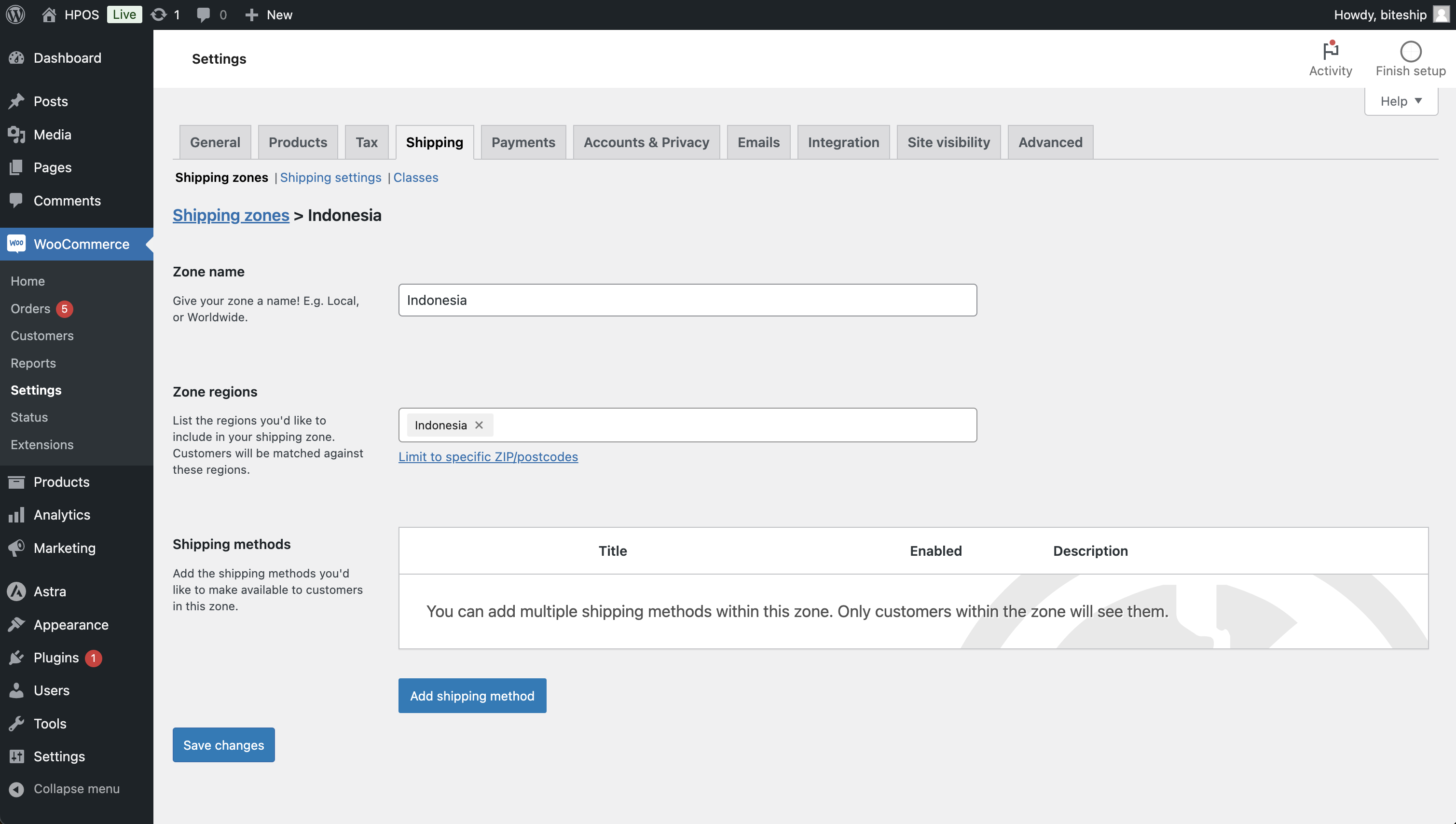Click the Products archive box icon
This screenshot has width=1456, height=824.
coord(16,482)
